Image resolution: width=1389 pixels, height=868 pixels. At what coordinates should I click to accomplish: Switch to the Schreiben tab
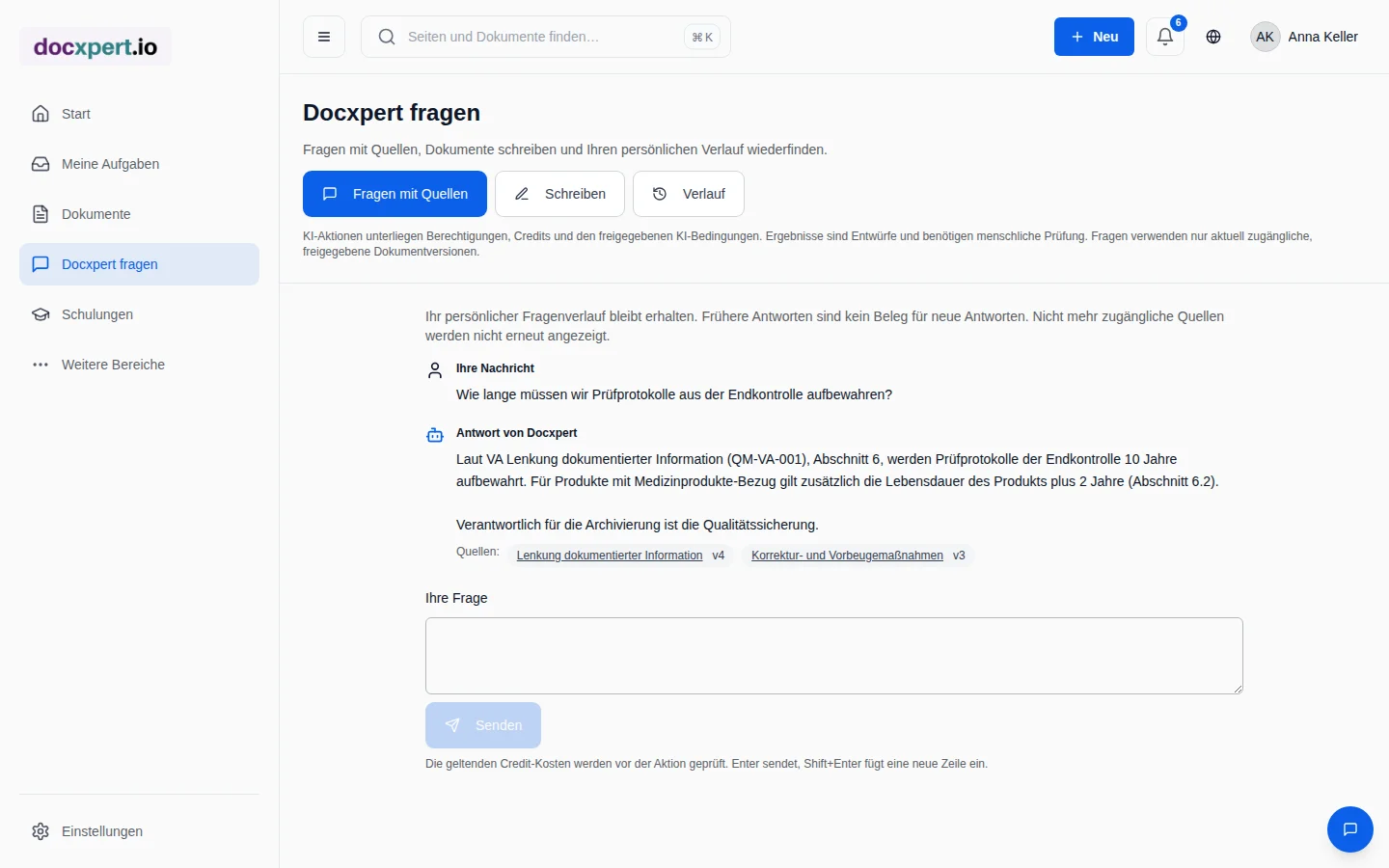point(559,194)
